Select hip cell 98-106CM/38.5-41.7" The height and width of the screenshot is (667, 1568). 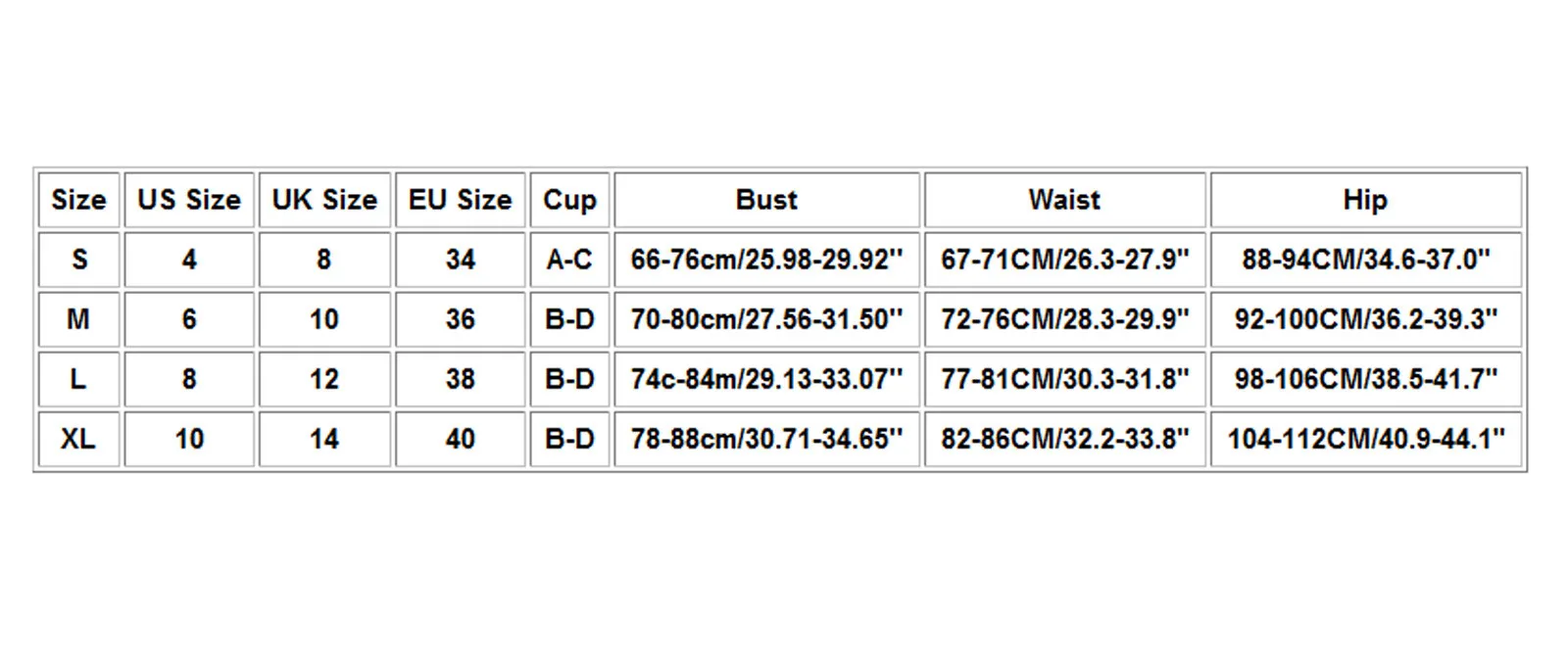(x=1365, y=379)
